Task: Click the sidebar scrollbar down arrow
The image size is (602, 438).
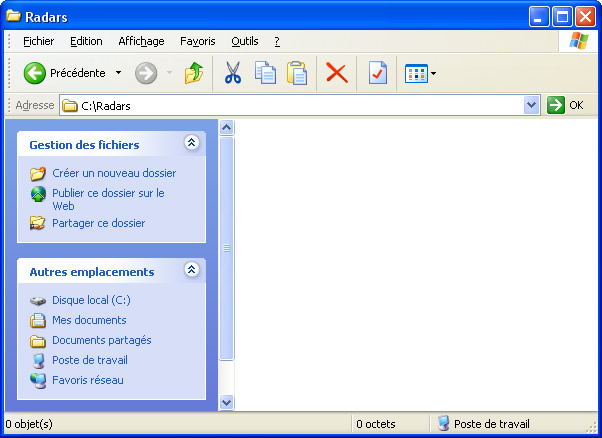Action: coord(227,402)
